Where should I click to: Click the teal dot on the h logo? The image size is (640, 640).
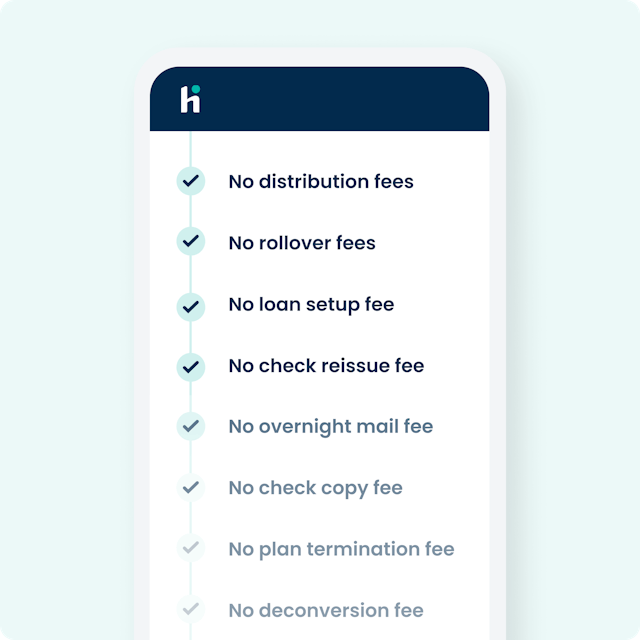coord(196,89)
